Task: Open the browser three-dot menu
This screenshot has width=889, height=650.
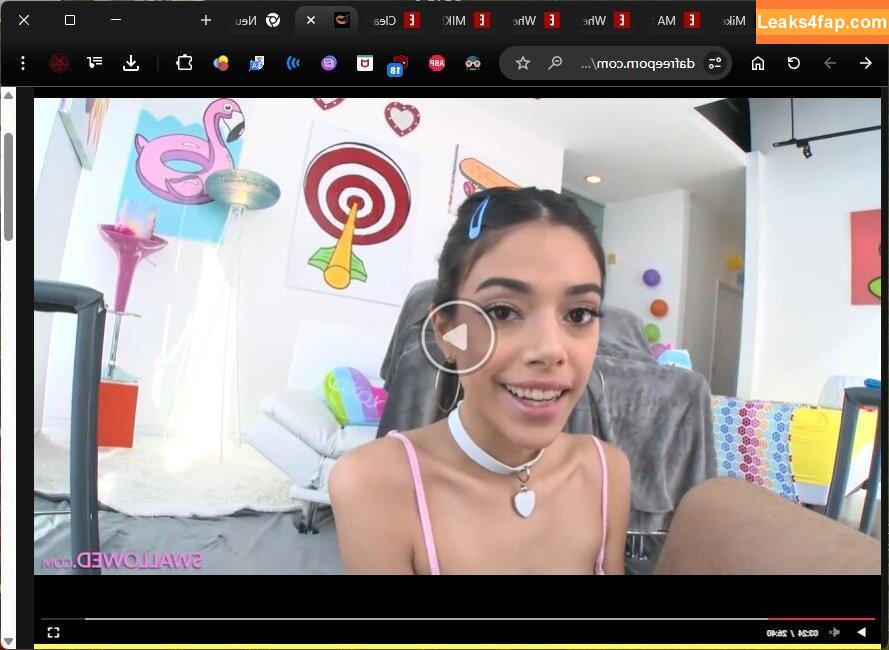Action: (x=23, y=63)
